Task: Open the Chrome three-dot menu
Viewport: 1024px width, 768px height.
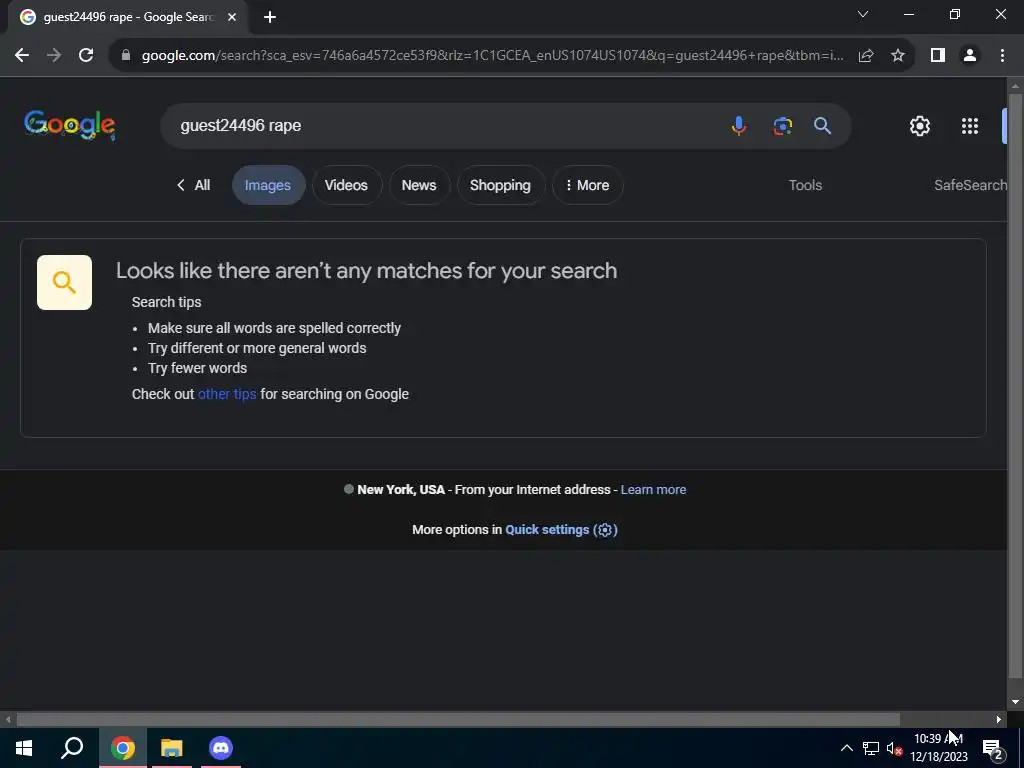Action: click(1002, 56)
